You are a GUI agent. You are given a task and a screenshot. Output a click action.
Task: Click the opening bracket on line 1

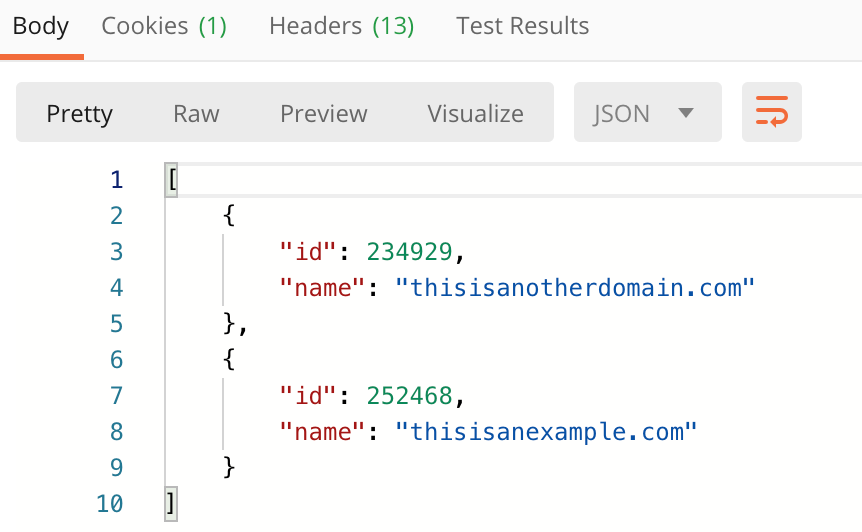tap(172, 180)
